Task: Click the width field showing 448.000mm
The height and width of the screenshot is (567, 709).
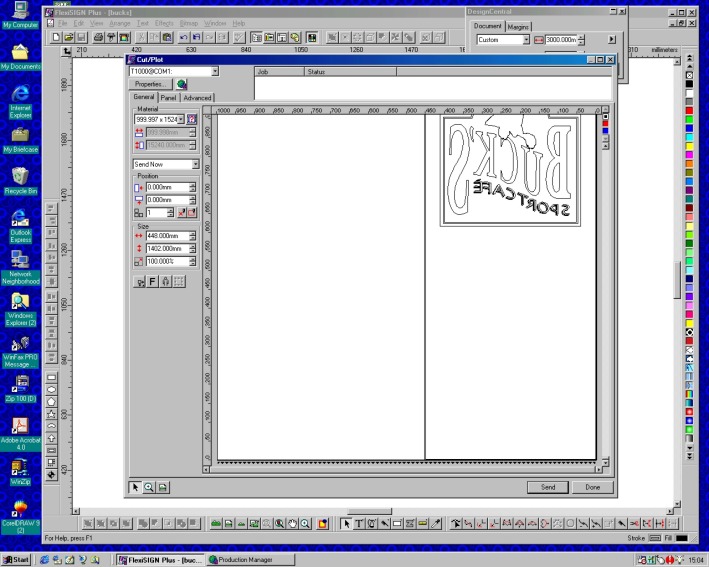Action: click(x=167, y=236)
